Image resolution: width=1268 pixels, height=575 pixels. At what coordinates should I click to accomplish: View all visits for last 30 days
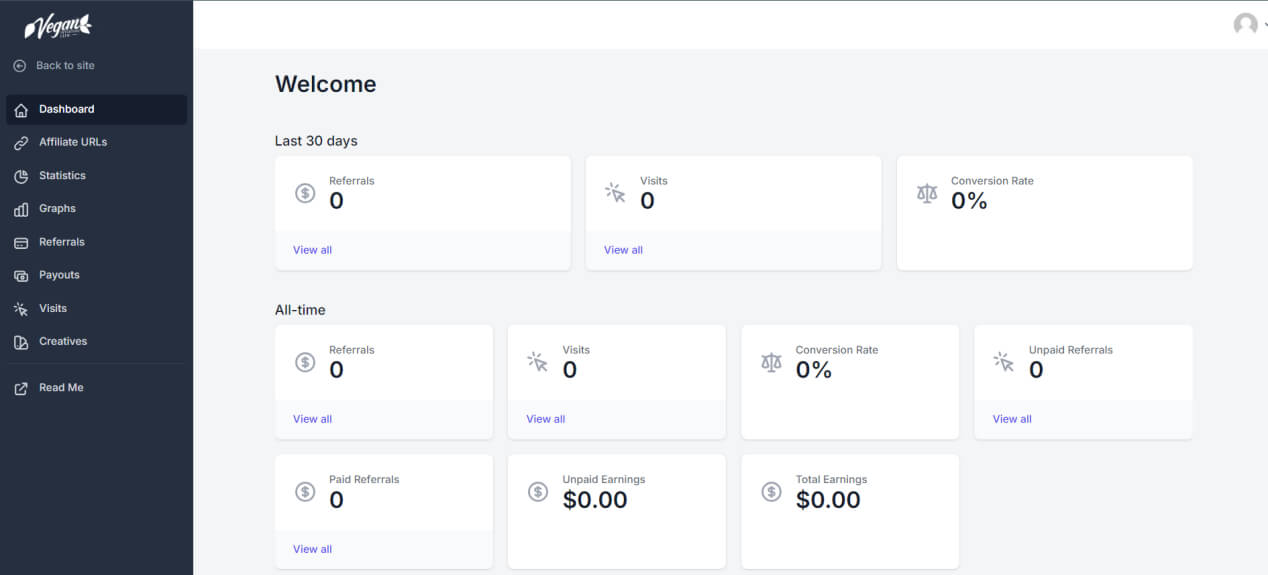click(x=623, y=250)
